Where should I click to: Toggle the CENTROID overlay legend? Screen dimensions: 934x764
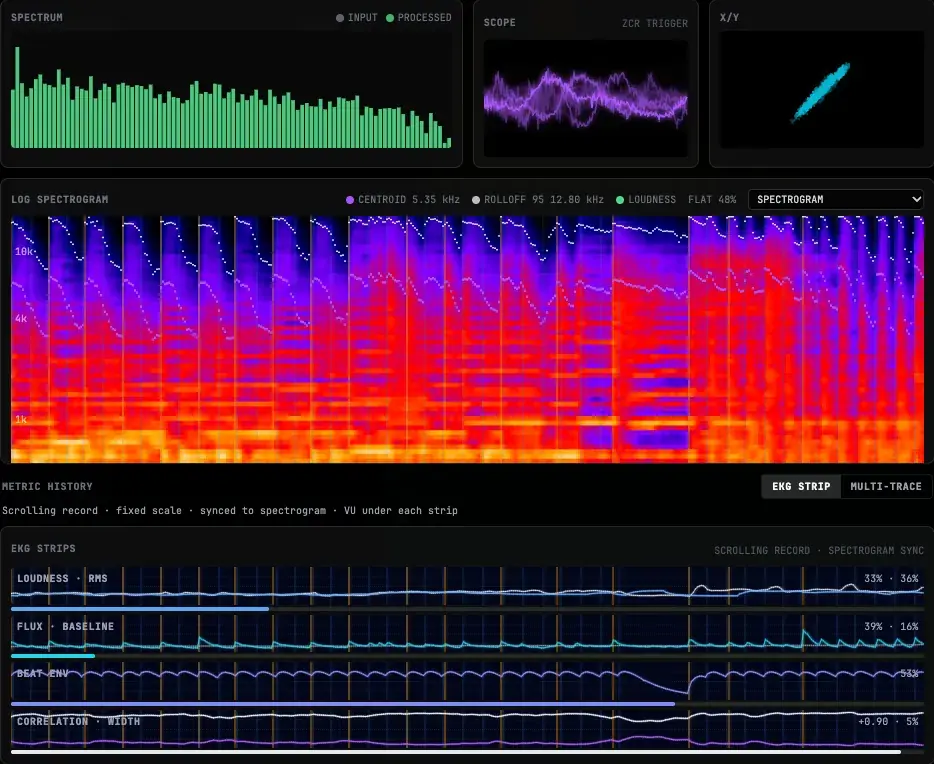coord(403,199)
